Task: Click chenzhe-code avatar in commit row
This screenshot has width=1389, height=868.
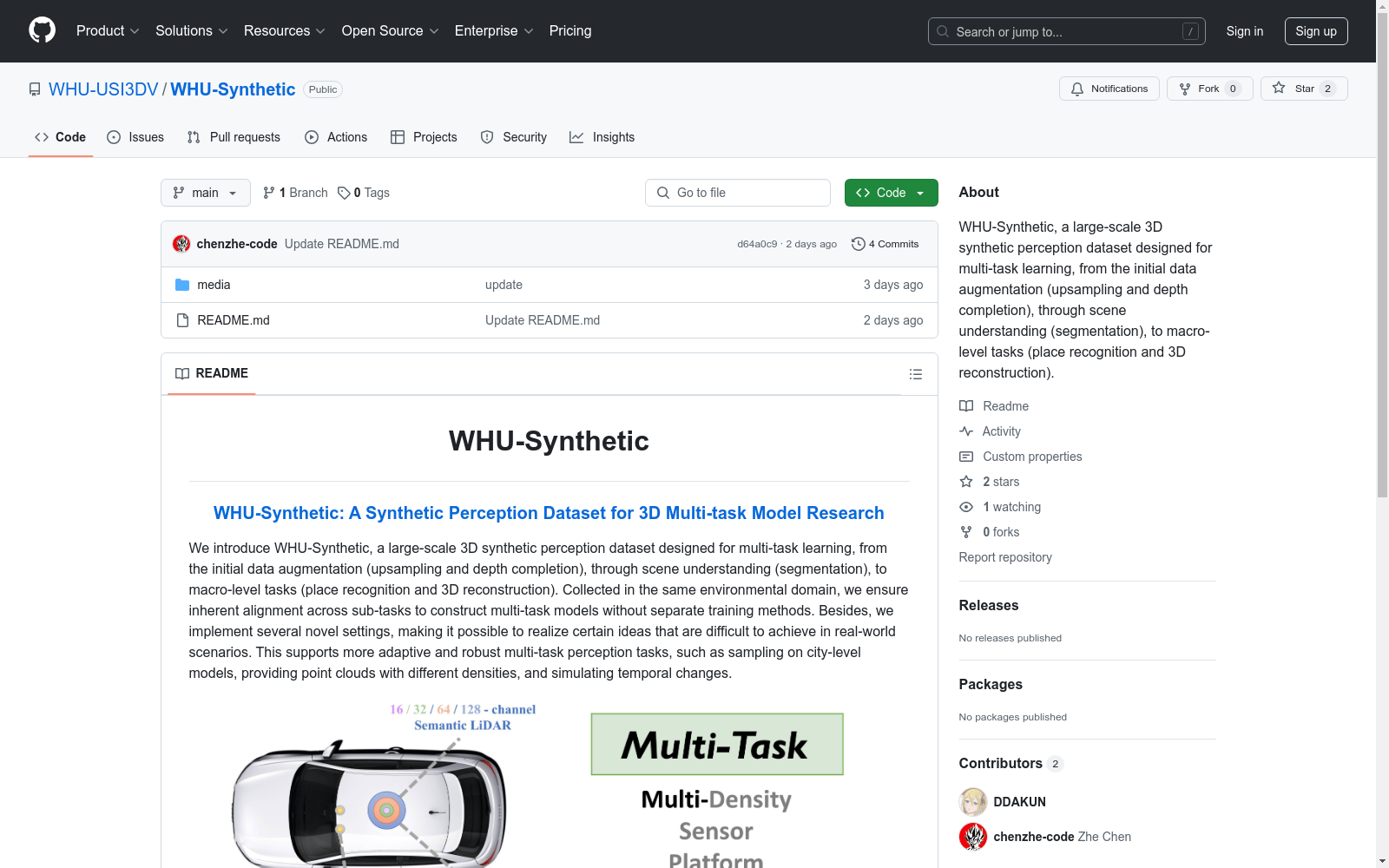Action: (x=181, y=244)
